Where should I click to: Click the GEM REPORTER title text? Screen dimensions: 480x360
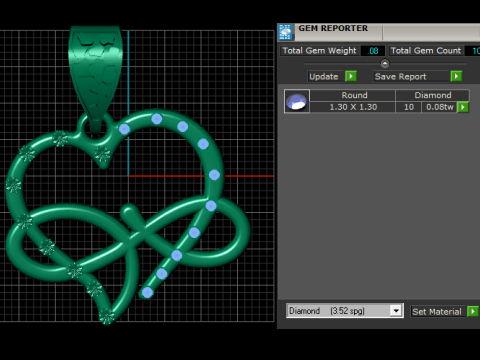[333, 28]
